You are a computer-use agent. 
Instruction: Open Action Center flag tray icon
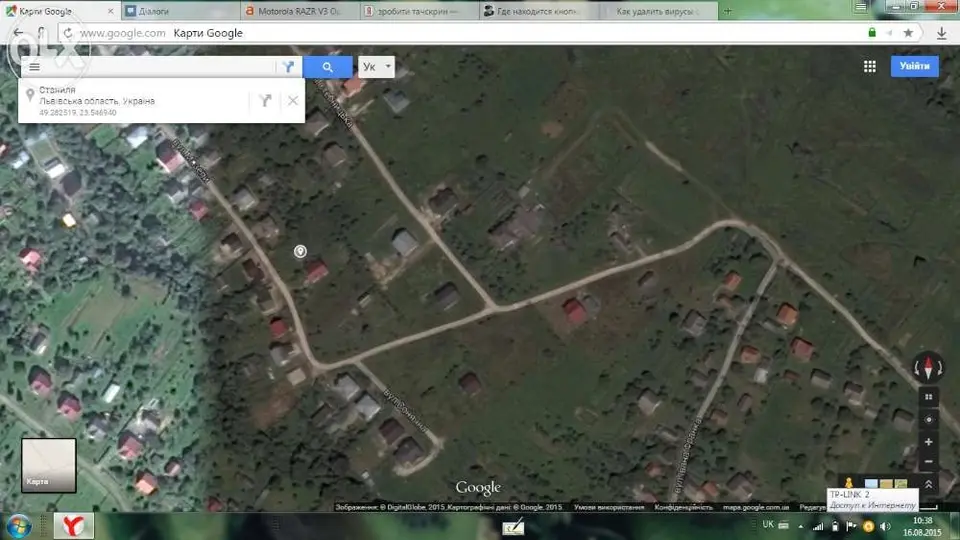pos(851,526)
